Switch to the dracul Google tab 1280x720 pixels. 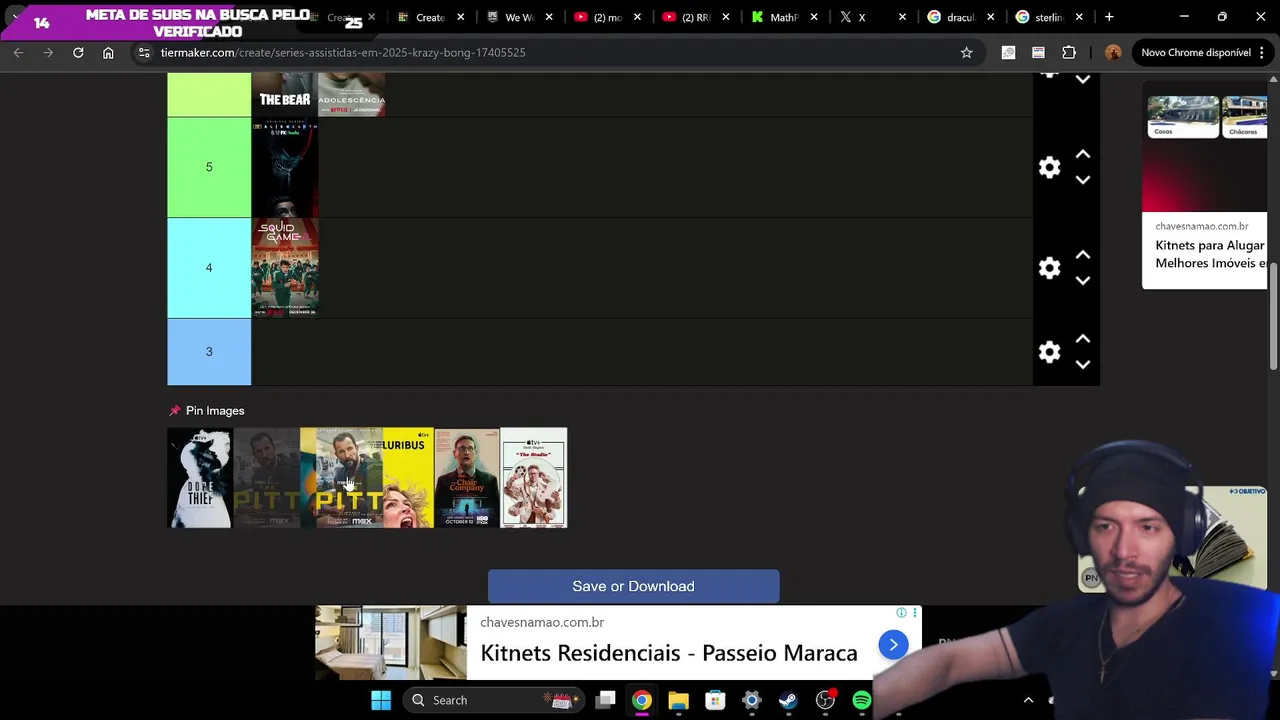click(958, 17)
